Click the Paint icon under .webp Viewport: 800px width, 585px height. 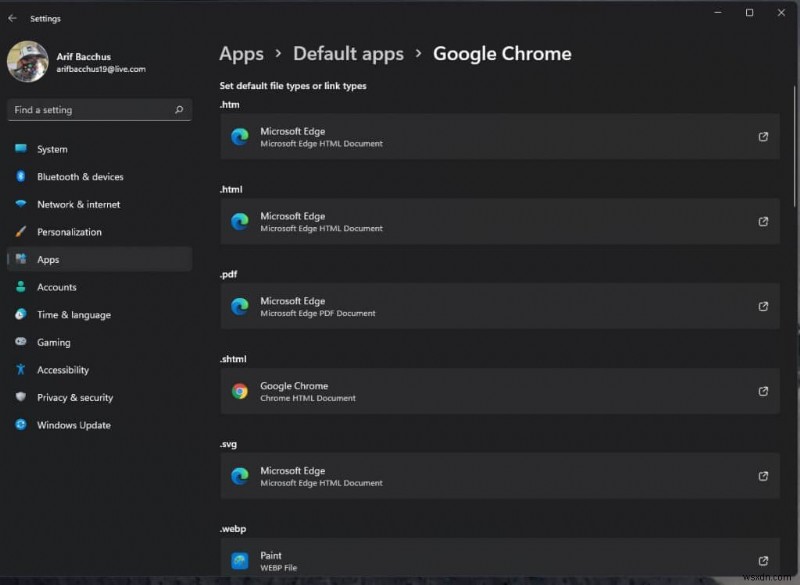pos(240,561)
